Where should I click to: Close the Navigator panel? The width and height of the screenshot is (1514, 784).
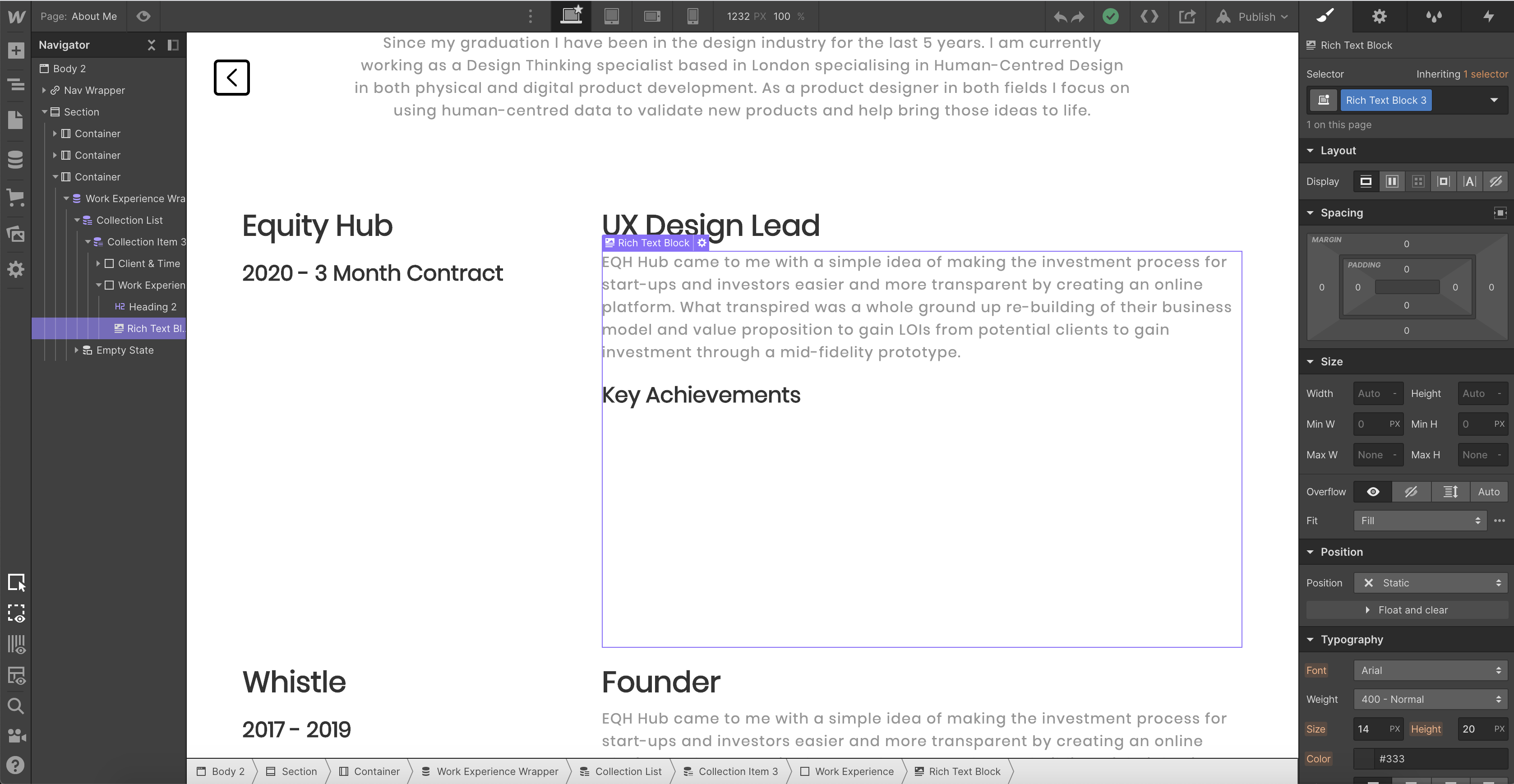coord(152,45)
